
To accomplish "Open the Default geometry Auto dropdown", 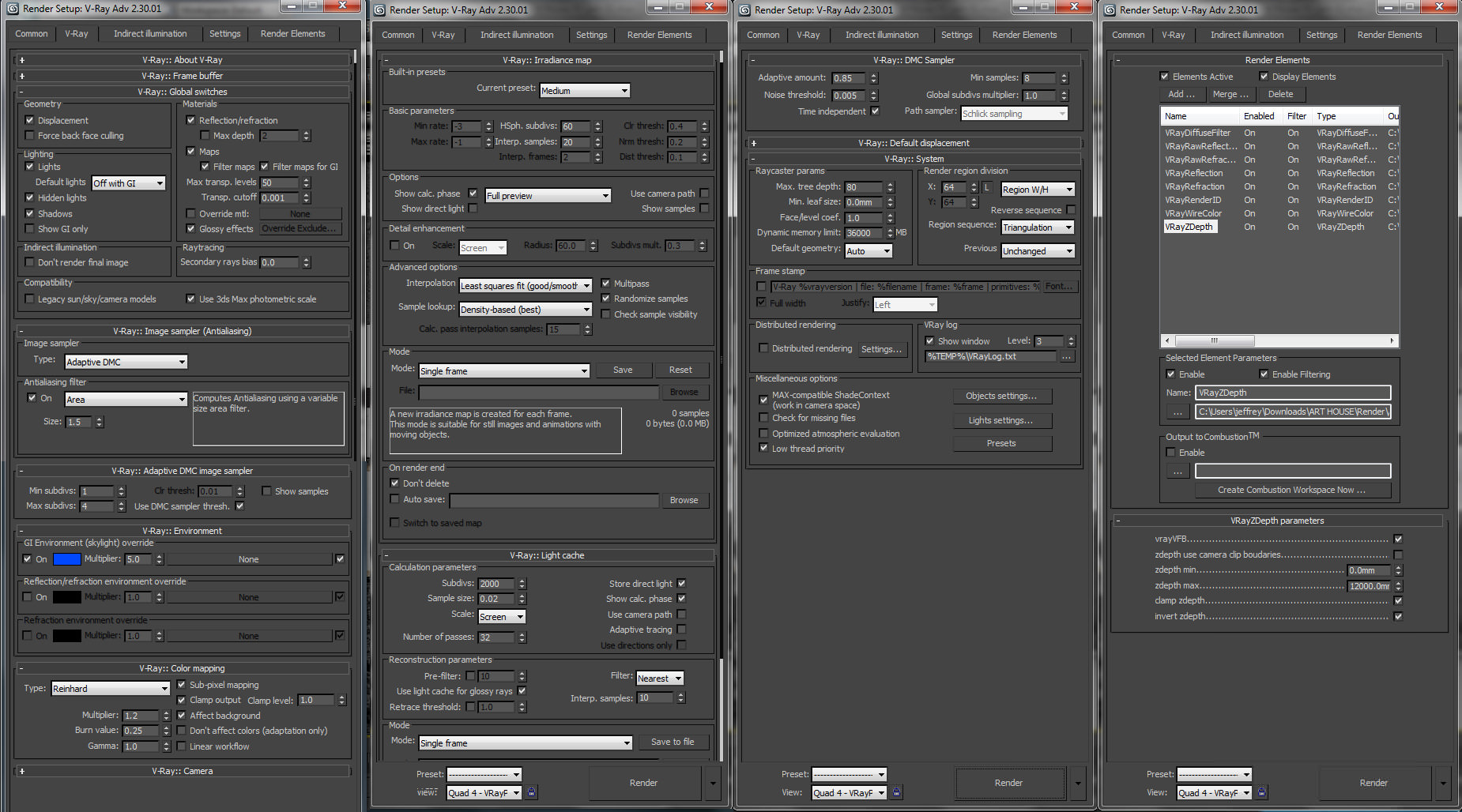I will click(x=869, y=250).
